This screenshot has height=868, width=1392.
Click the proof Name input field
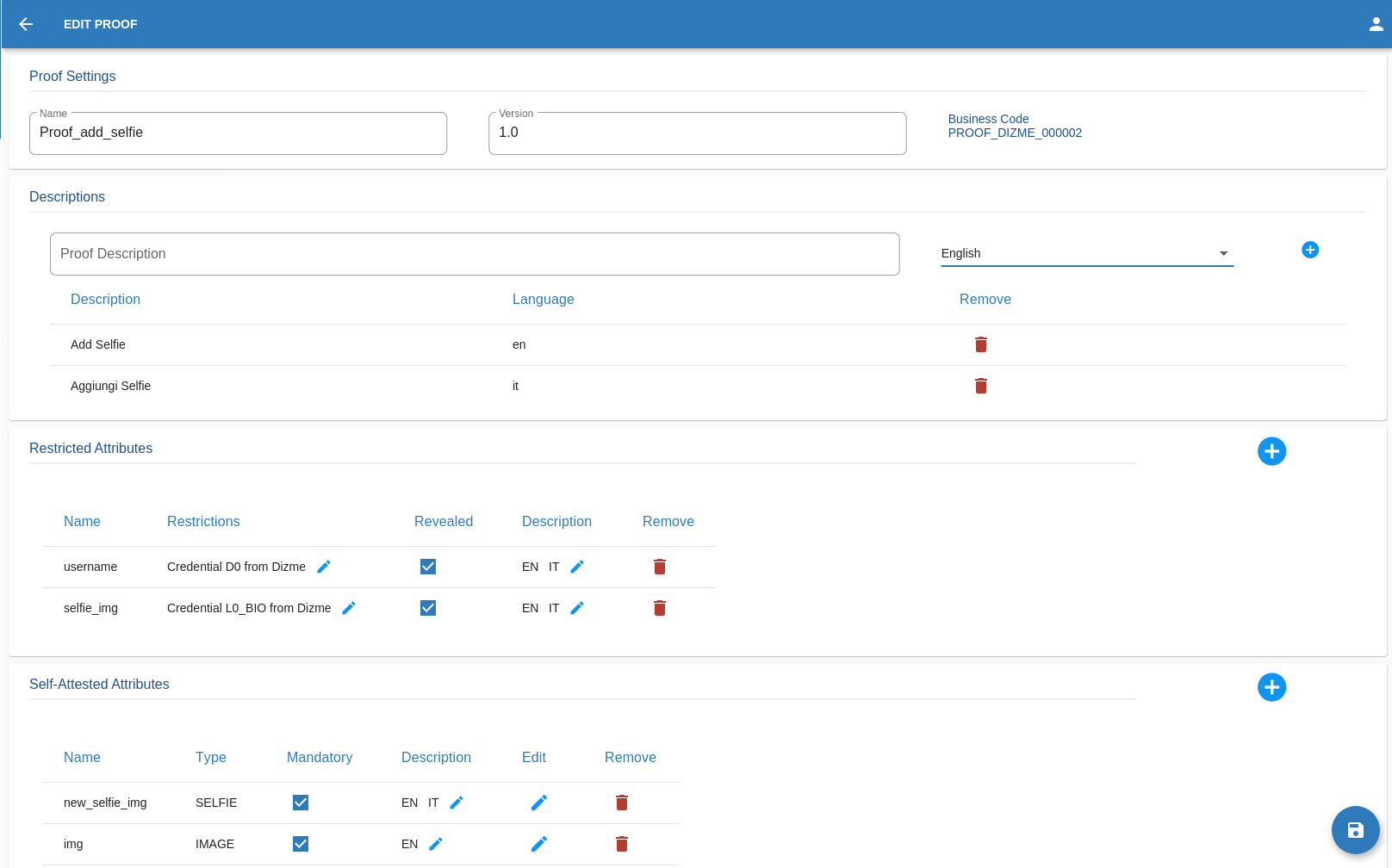click(x=238, y=133)
